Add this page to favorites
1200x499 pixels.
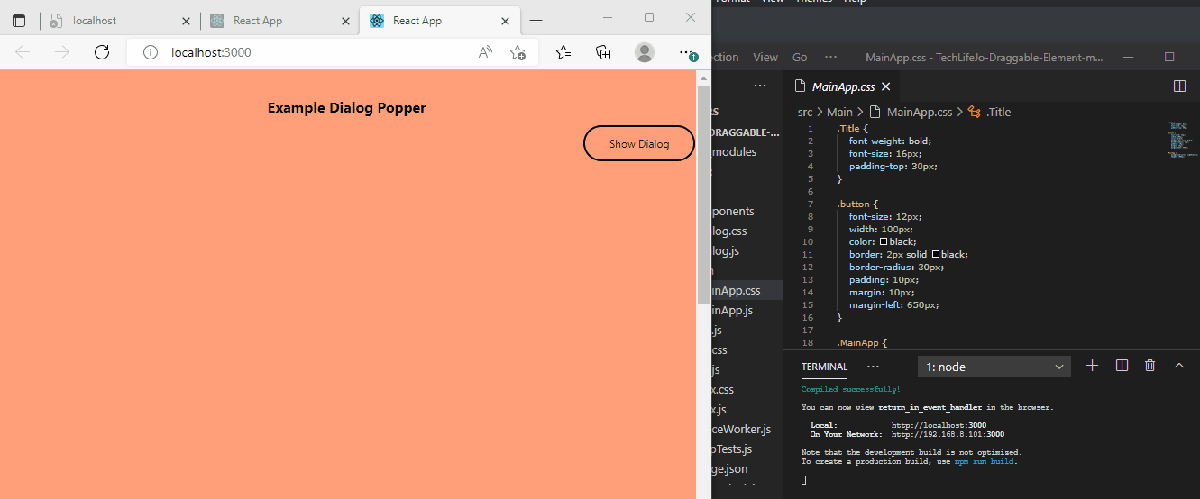[x=518, y=52]
